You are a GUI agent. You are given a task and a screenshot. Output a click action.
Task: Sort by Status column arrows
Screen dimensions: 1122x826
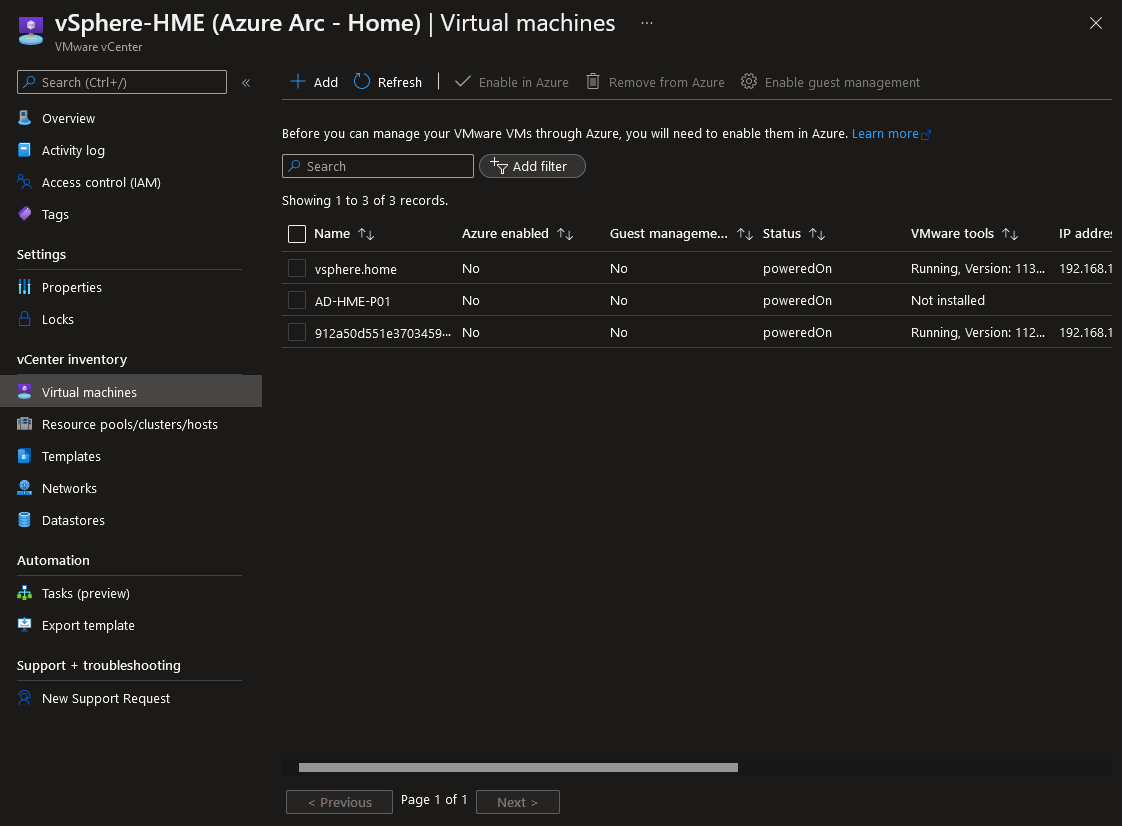(x=817, y=234)
